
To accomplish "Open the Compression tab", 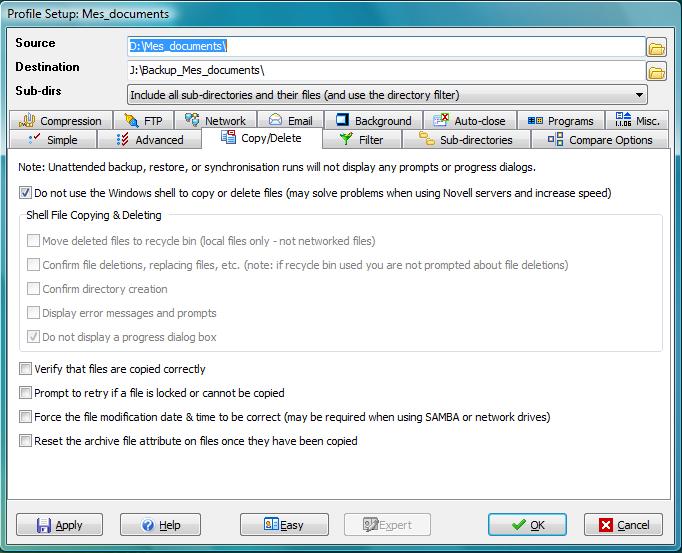I will click(61, 121).
